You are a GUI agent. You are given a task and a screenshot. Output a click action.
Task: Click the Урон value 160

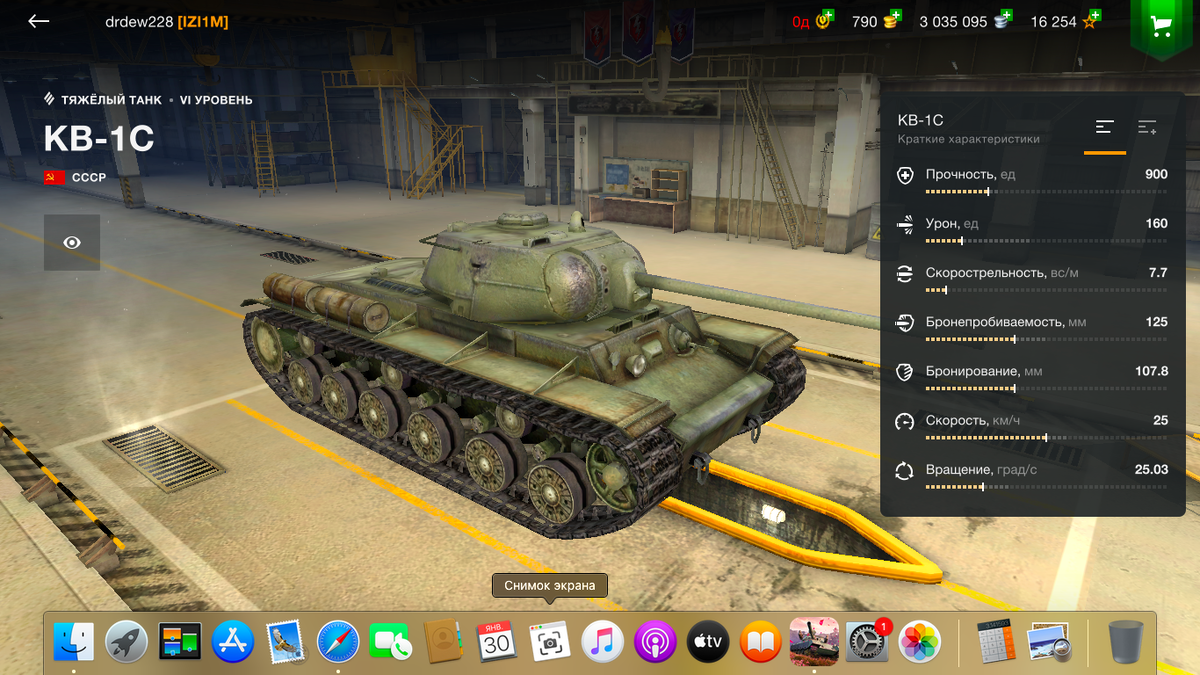(x=1156, y=224)
